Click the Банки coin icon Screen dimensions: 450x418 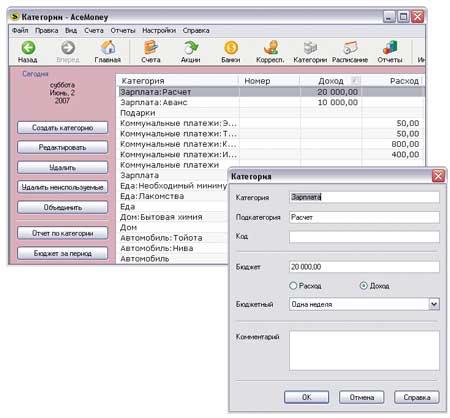click(x=231, y=48)
